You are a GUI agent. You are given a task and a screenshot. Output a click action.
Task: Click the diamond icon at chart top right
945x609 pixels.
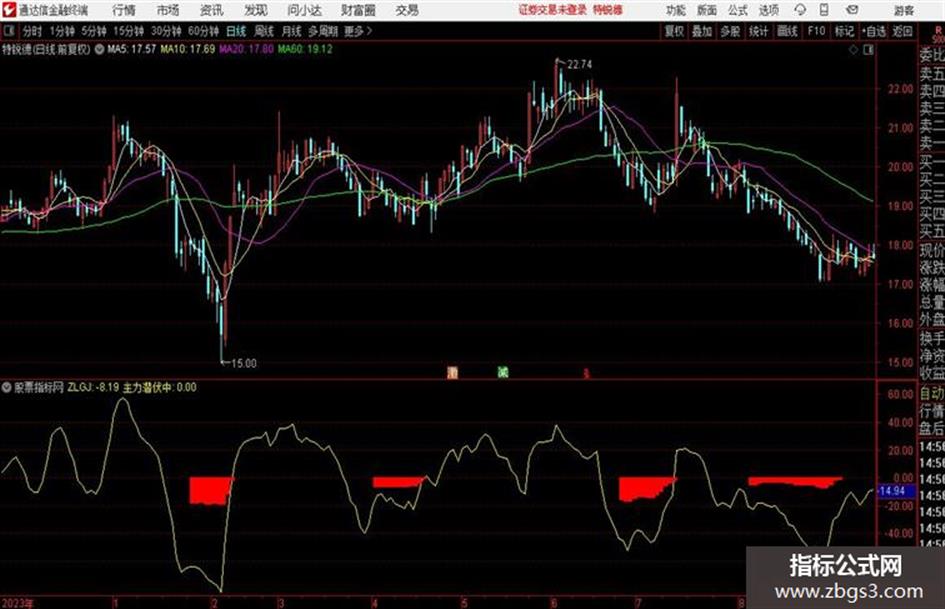pos(853,50)
